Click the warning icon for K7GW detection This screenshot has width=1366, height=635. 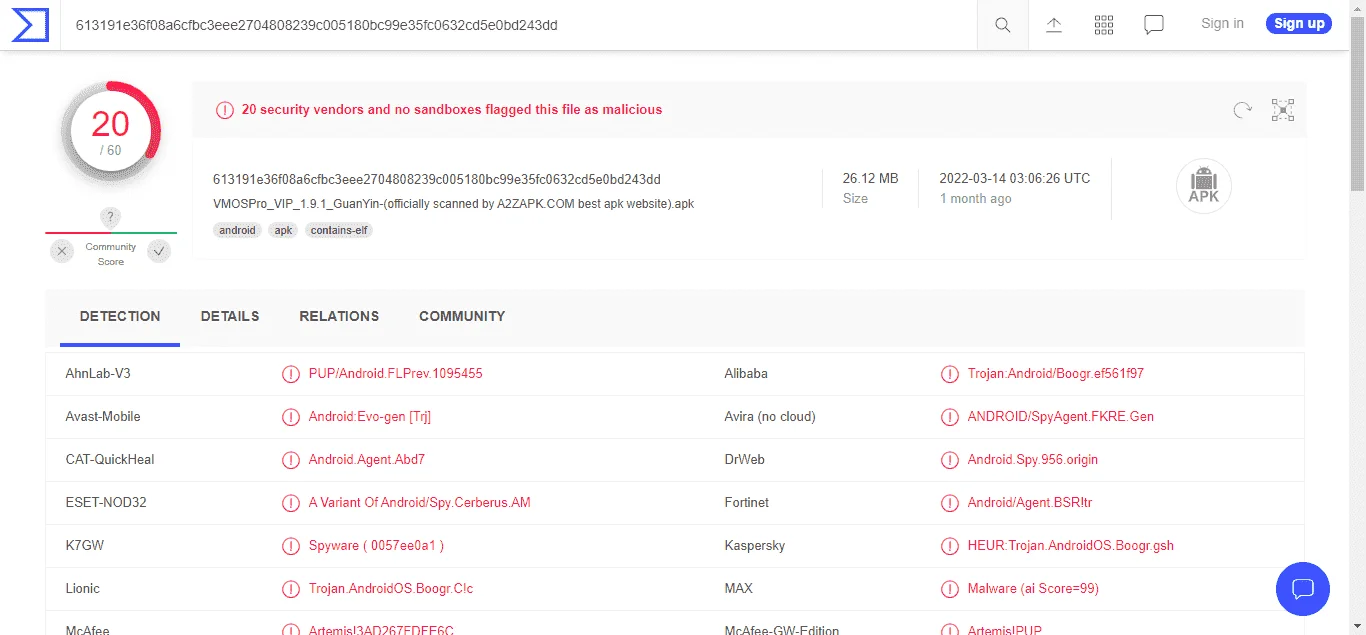point(291,546)
